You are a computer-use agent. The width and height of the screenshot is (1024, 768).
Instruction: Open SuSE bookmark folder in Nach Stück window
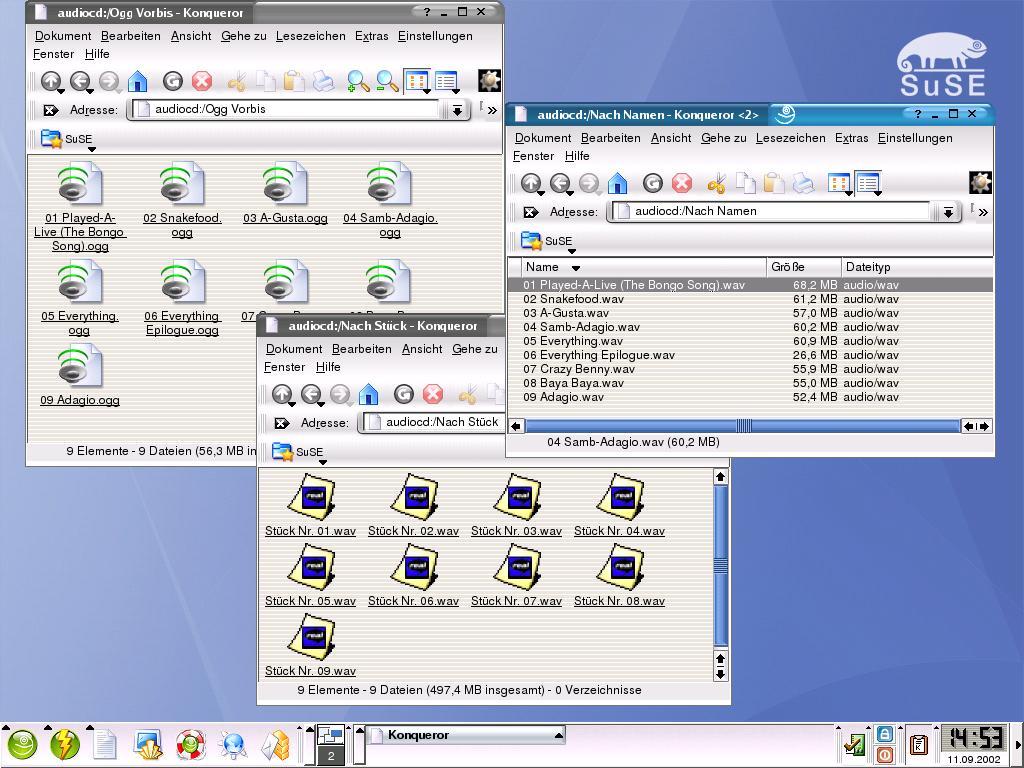(x=298, y=451)
